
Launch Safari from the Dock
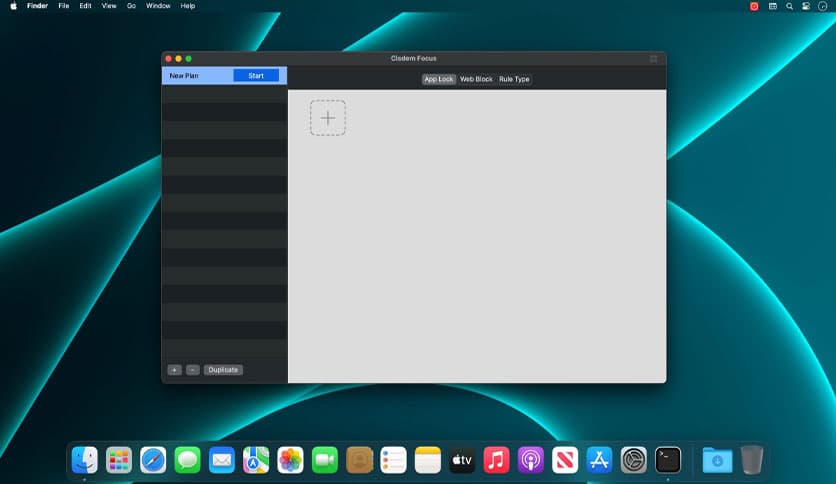pos(153,459)
